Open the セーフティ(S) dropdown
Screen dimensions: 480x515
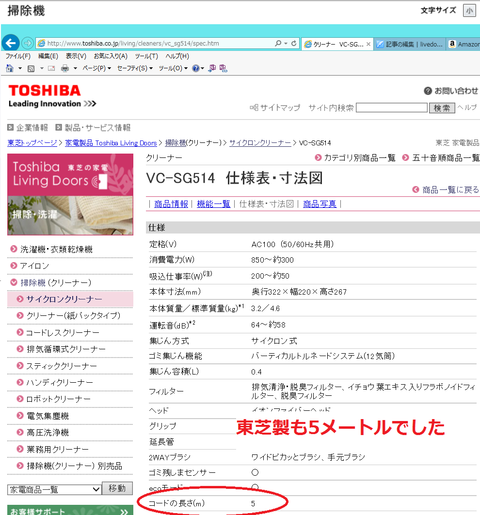click(x=135, y=68)
